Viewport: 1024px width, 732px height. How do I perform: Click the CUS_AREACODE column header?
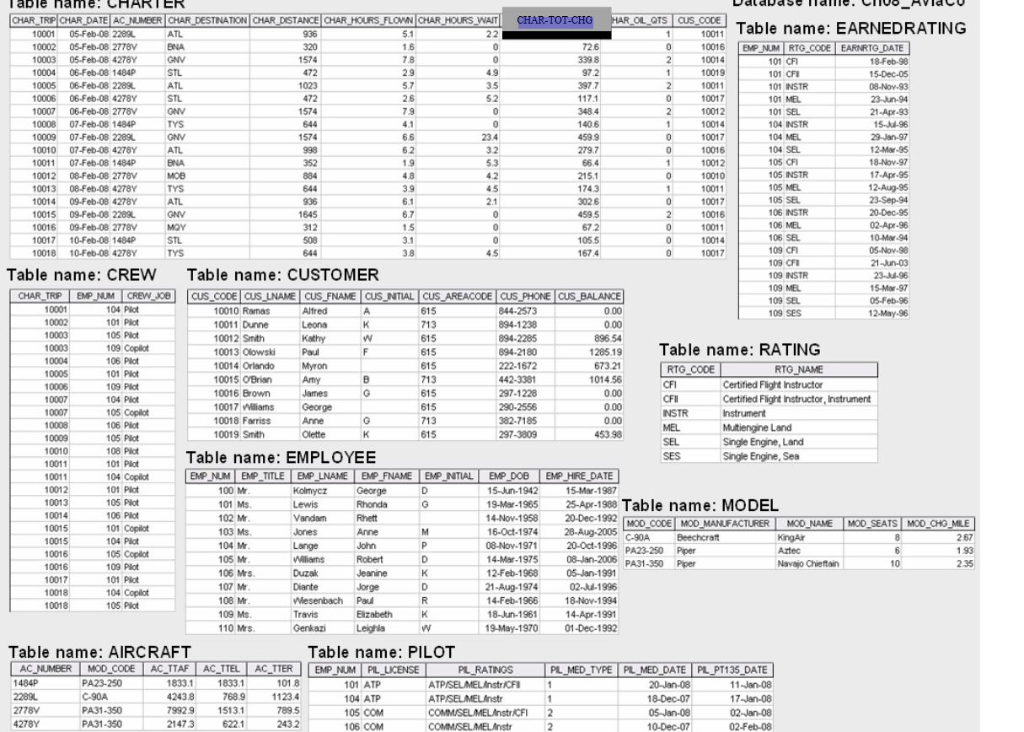point(457,296)
